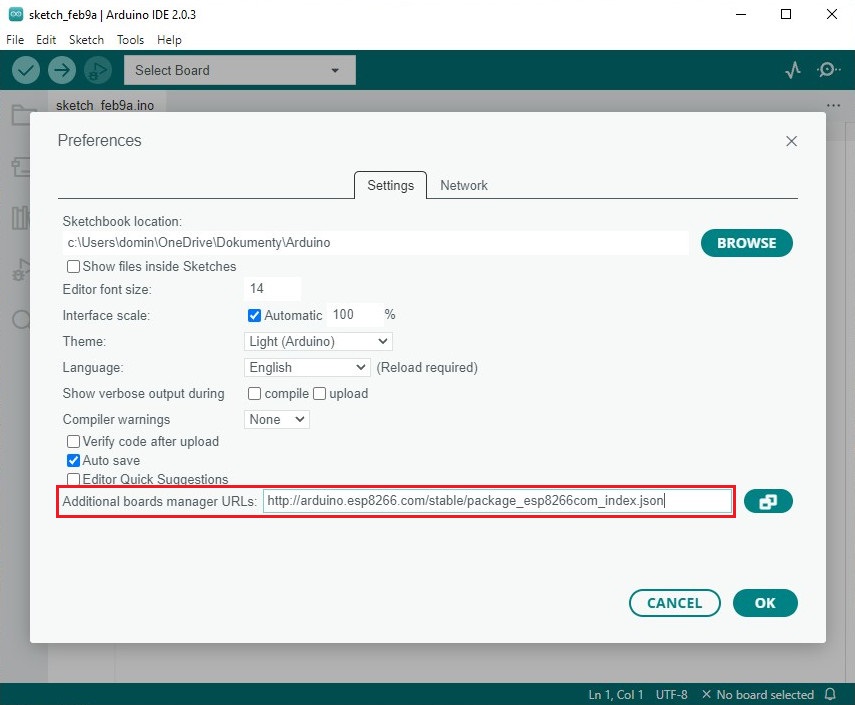Start debugging with the Debug icon

tap(97, 70)
